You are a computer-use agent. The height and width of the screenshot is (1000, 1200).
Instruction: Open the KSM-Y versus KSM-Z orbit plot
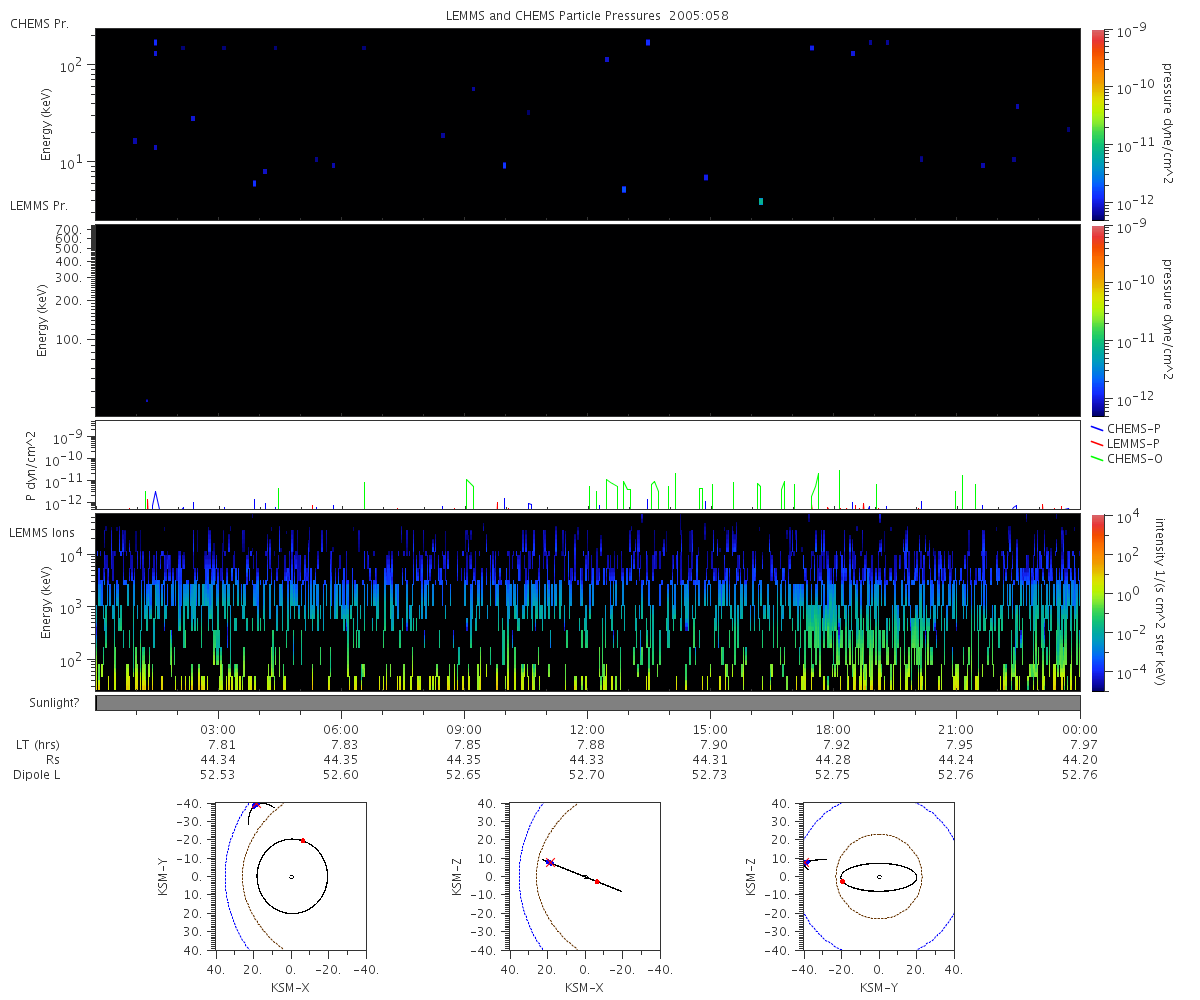879,876
